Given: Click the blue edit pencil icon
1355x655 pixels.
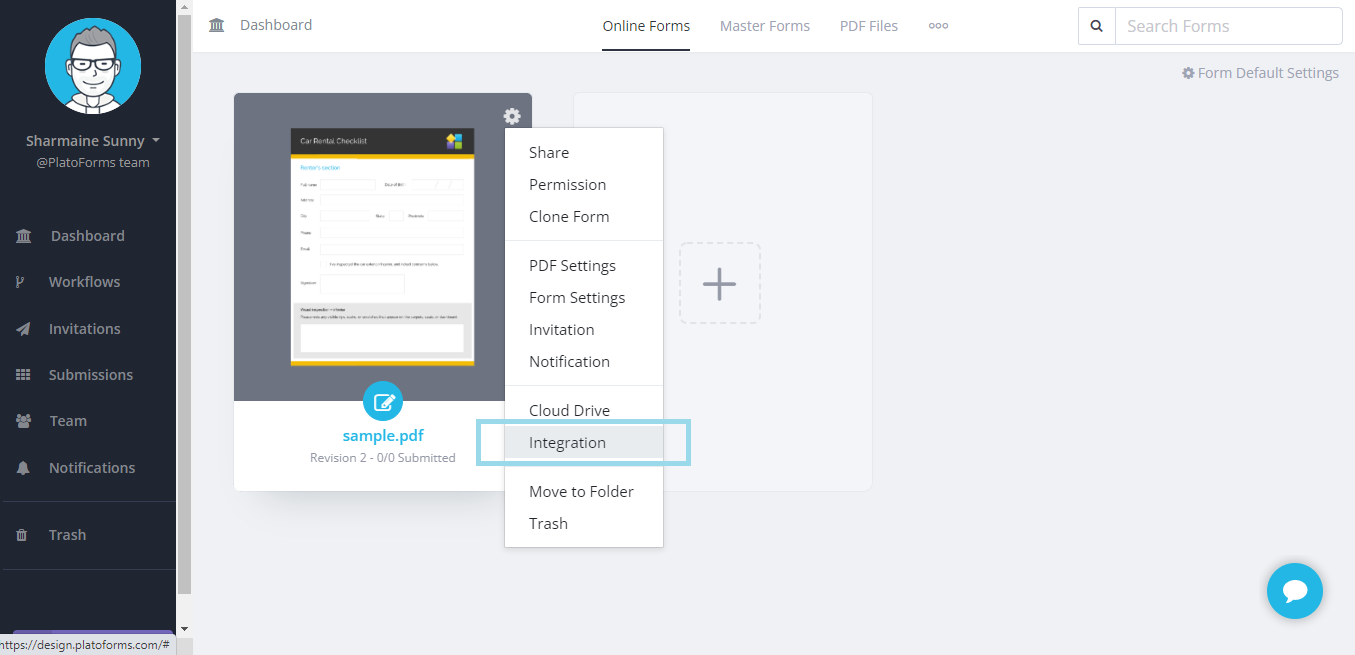Looking at the screenshot, I should point(383,401).
